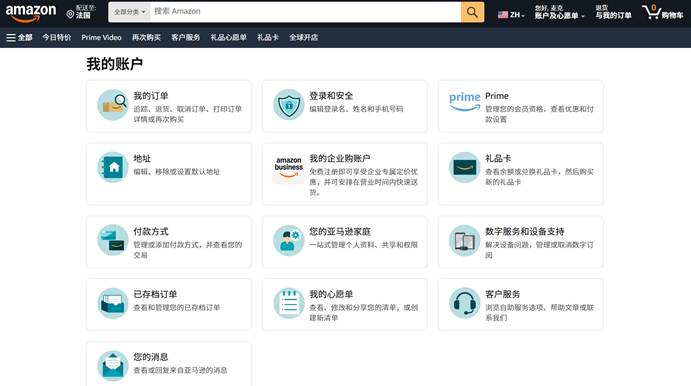Open 我的订单 box icon card
The width and height of the screenshot is (691, 386).
[113, 105]
